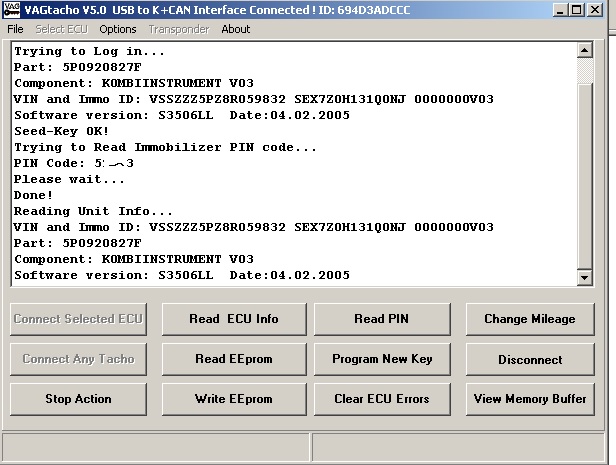Click the log scrollbar up arrow
616x465 pixels.
[x=585, y=50]
